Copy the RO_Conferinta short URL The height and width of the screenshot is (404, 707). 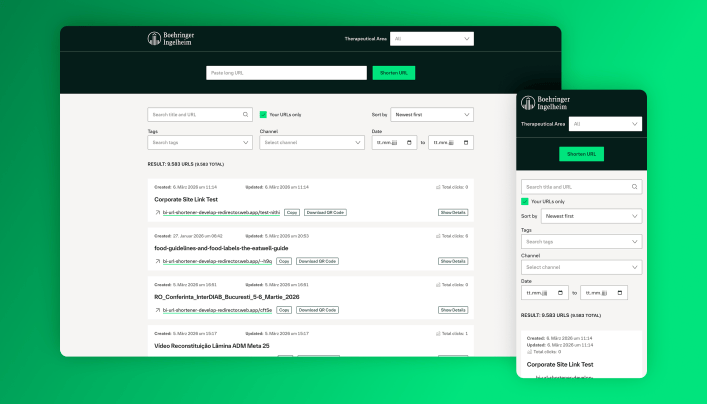[284, 310]
